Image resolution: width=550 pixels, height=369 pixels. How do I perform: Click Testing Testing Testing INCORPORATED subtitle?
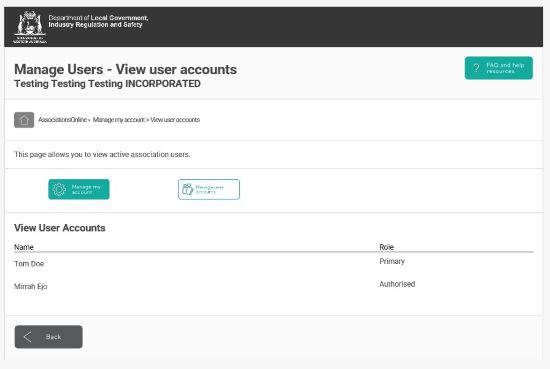pos(107,84)
